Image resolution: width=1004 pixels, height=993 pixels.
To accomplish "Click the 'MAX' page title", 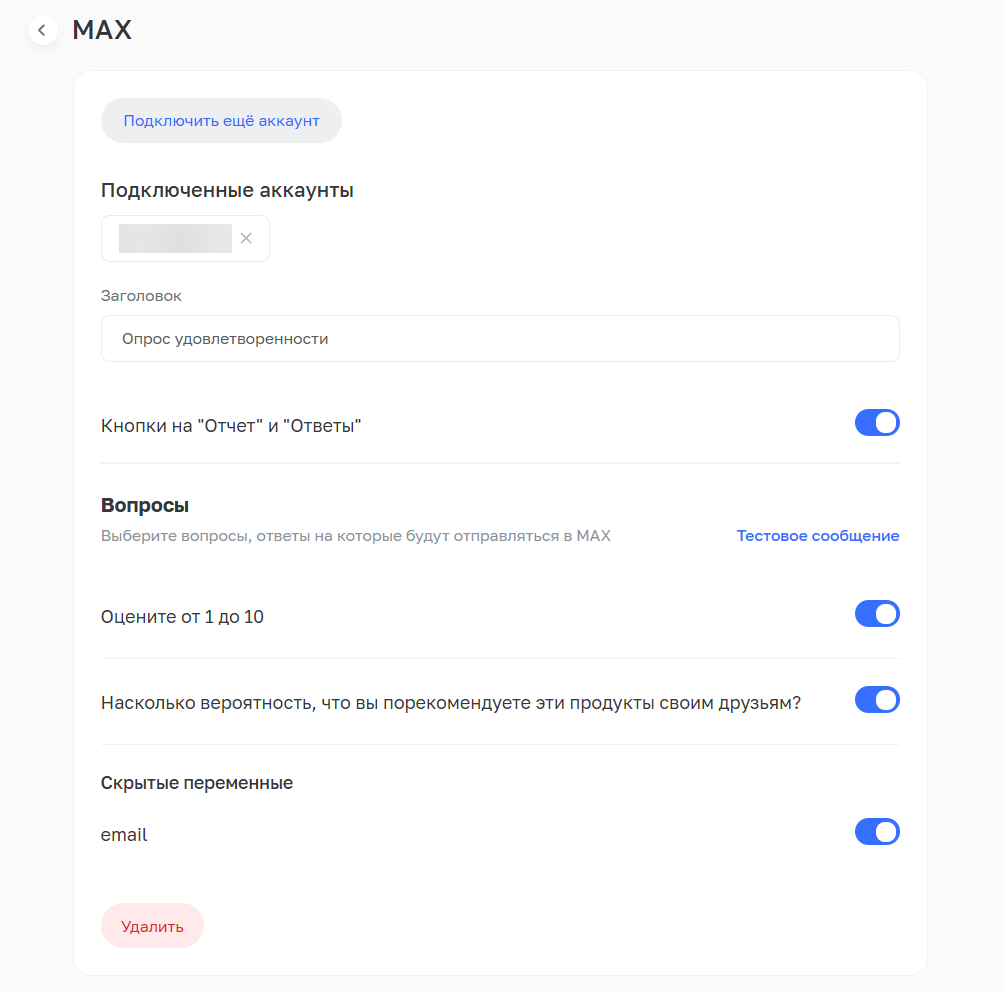I will 102,30.
